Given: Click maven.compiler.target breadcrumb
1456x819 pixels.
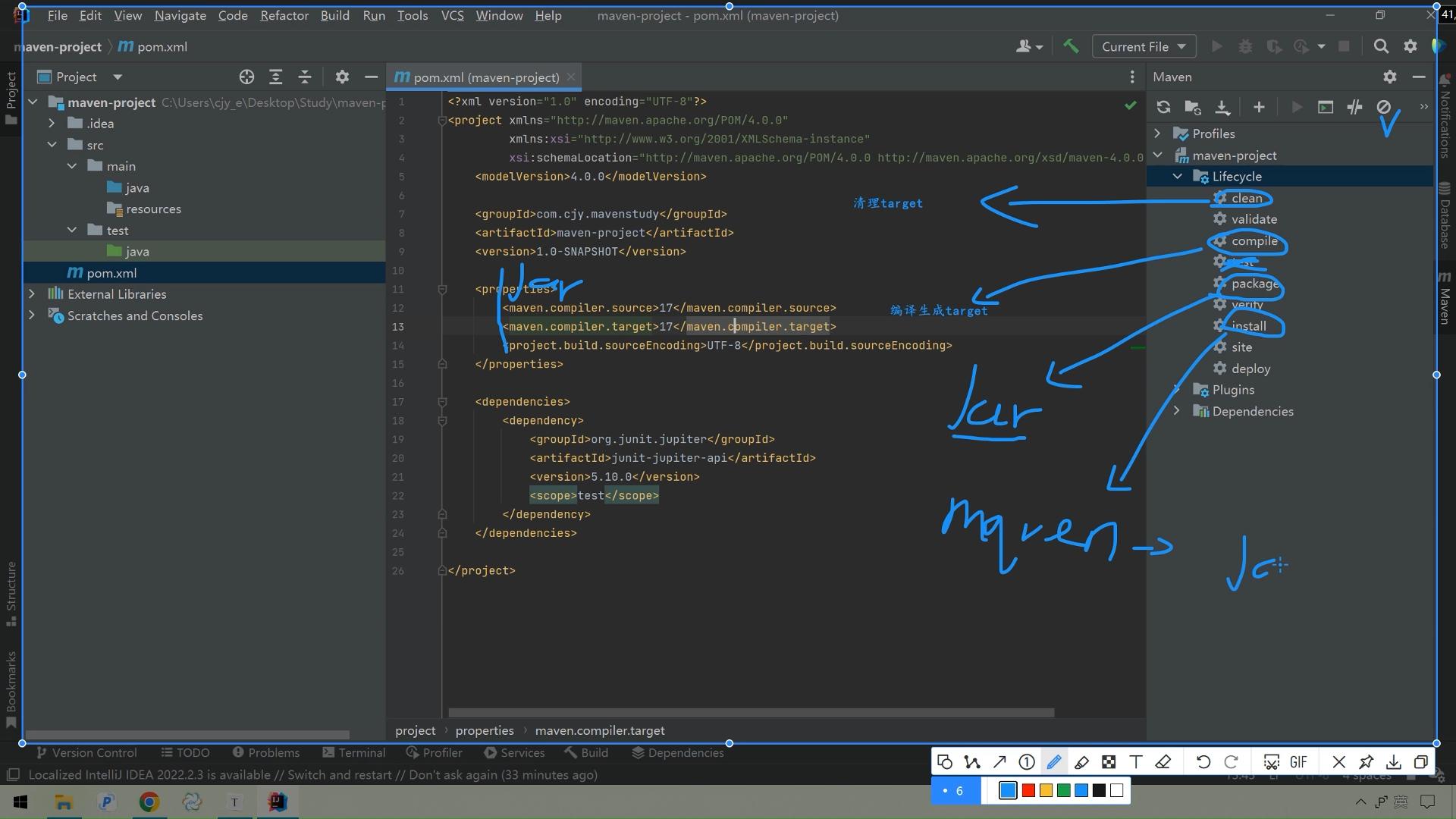Looking at the screenshot, I should [600, 730].
